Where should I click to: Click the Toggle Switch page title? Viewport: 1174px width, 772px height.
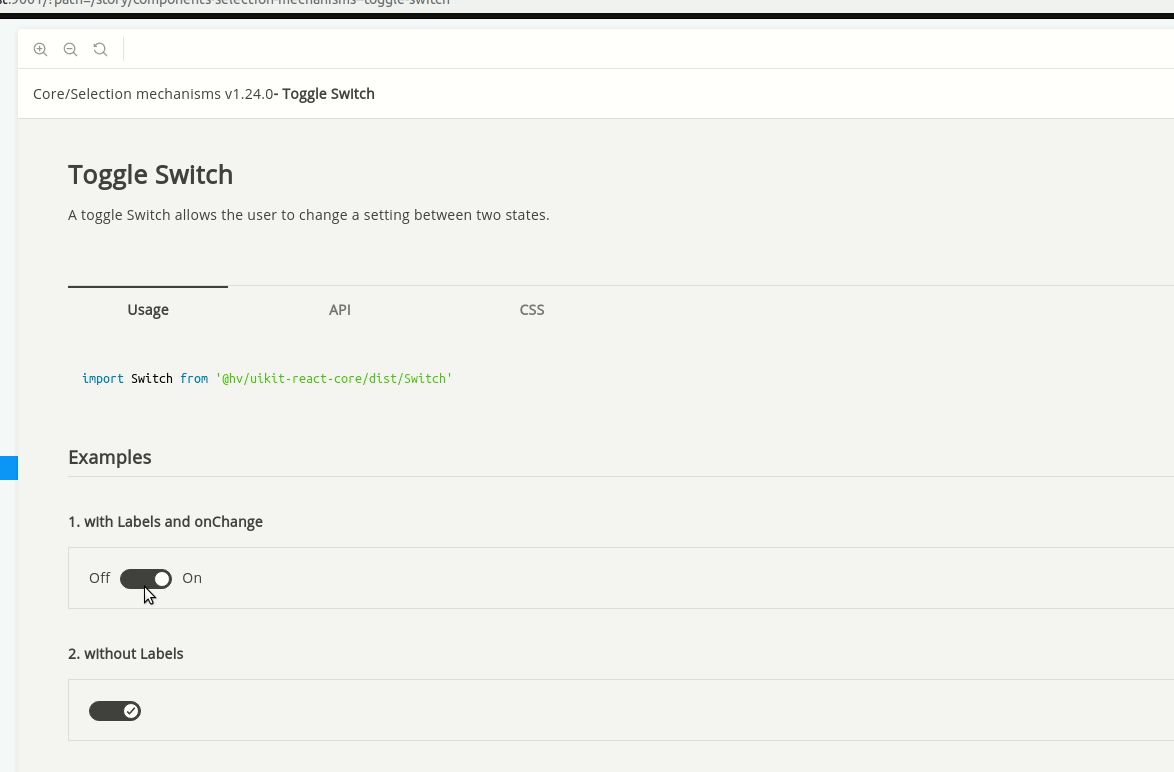[150, 174]
